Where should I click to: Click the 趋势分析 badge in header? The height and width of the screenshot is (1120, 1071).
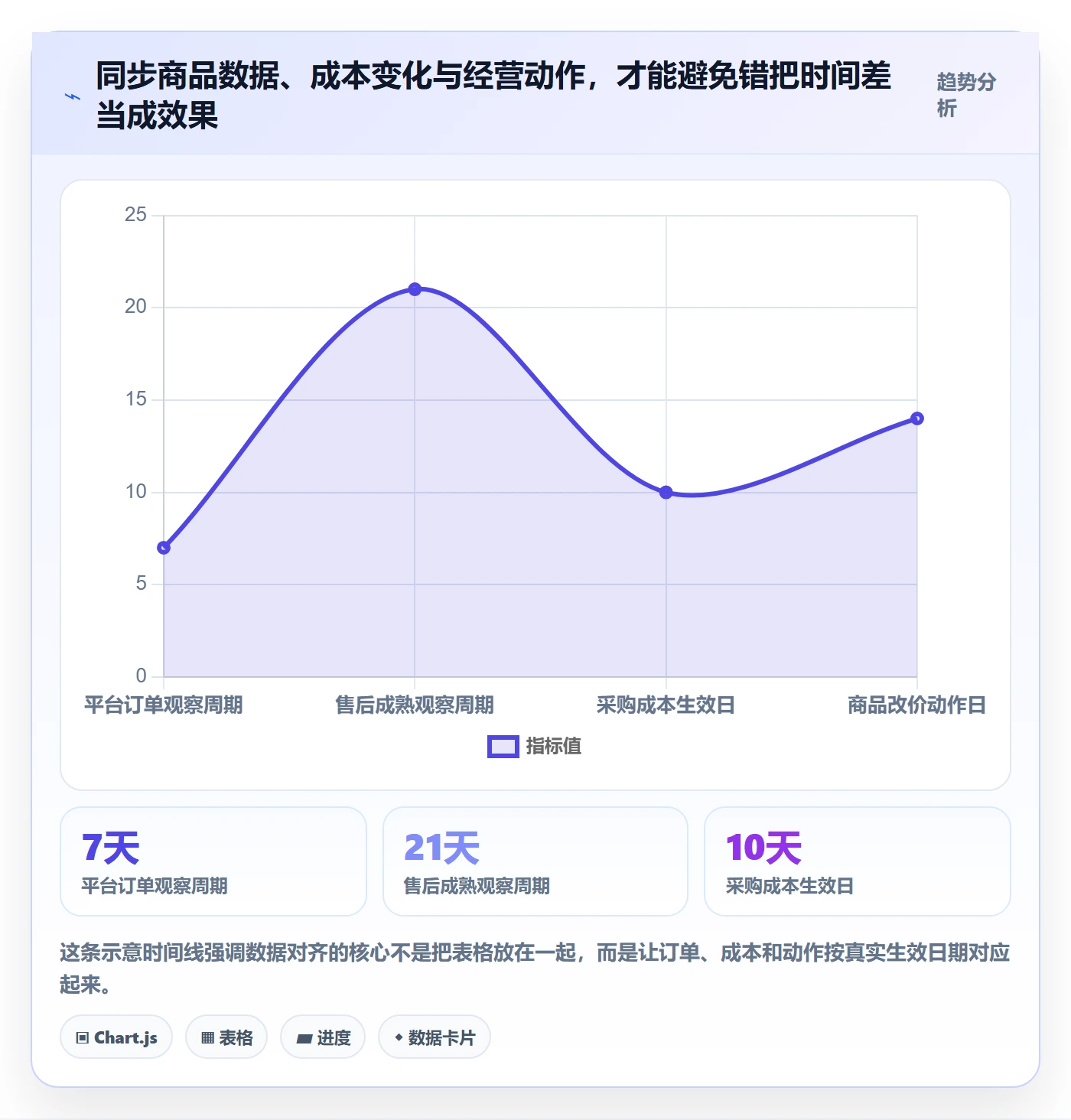pos(967,95)
